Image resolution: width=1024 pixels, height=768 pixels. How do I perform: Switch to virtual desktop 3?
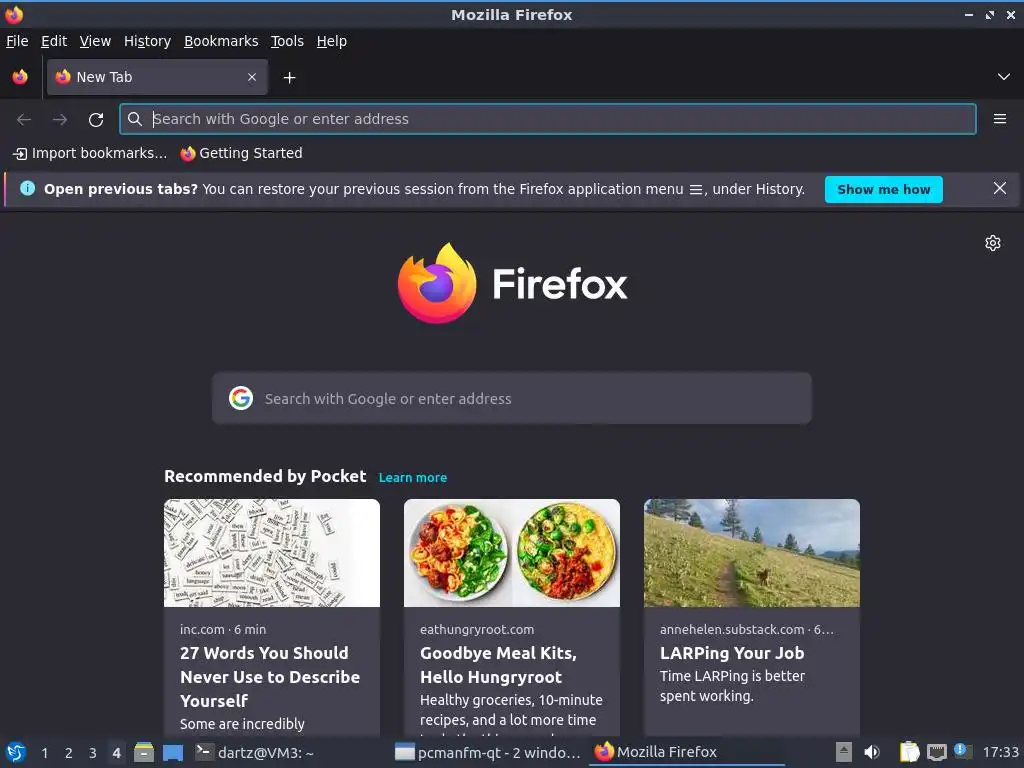tap(93, 753)
